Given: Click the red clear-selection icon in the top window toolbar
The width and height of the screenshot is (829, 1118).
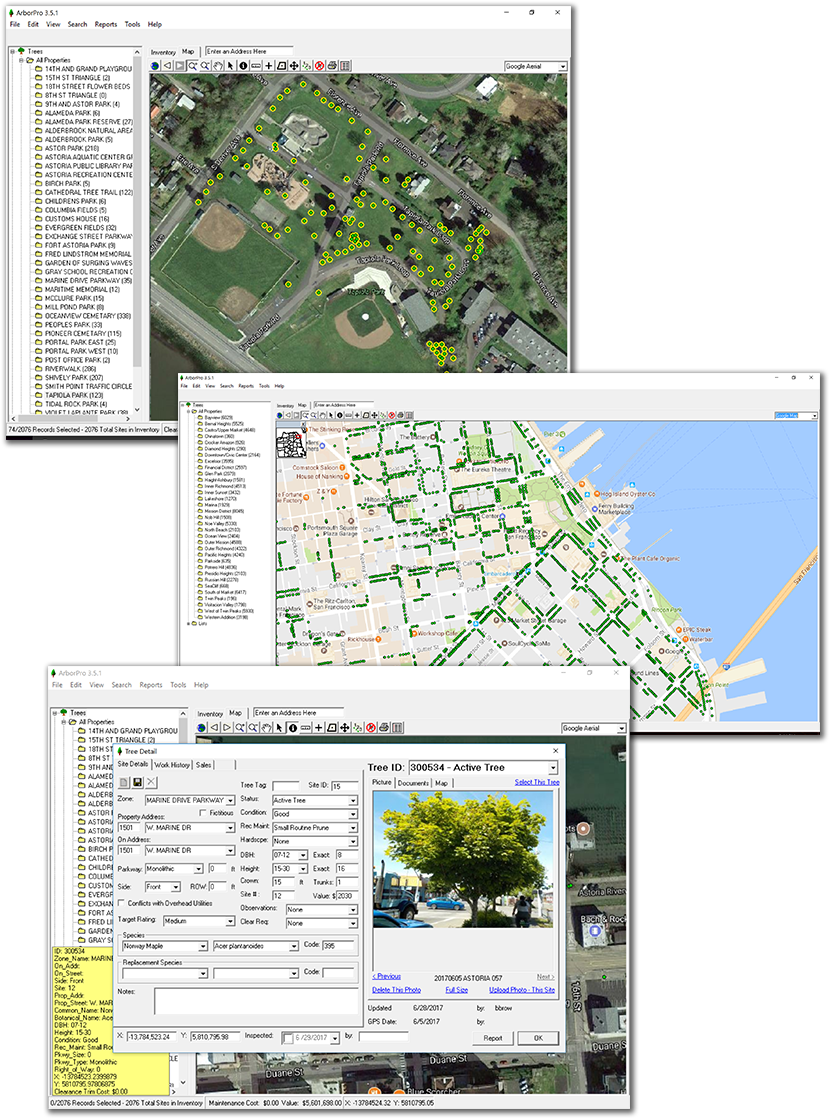Looking at the screenshot, I should pyautogui.click(x=319, y=66).
